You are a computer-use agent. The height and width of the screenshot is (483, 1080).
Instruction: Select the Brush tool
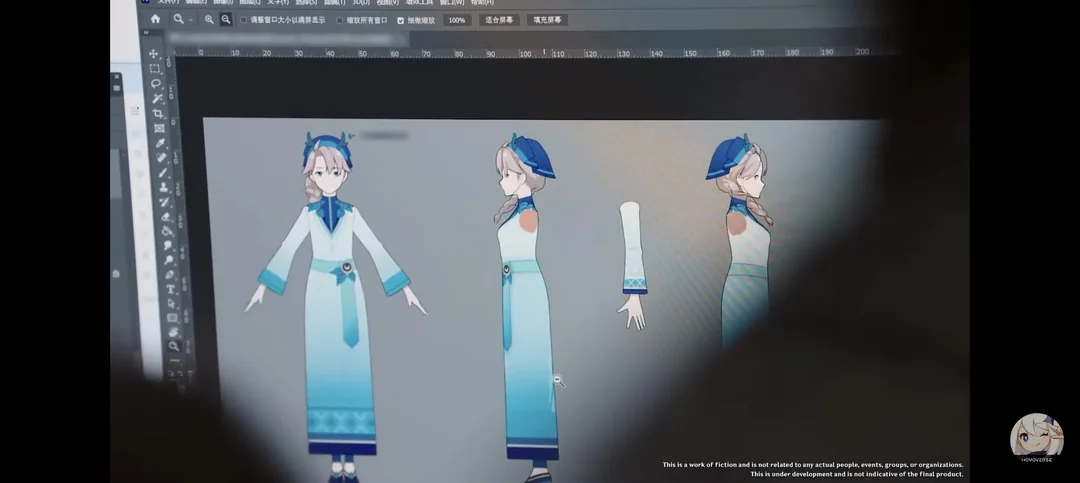point(163,172)
